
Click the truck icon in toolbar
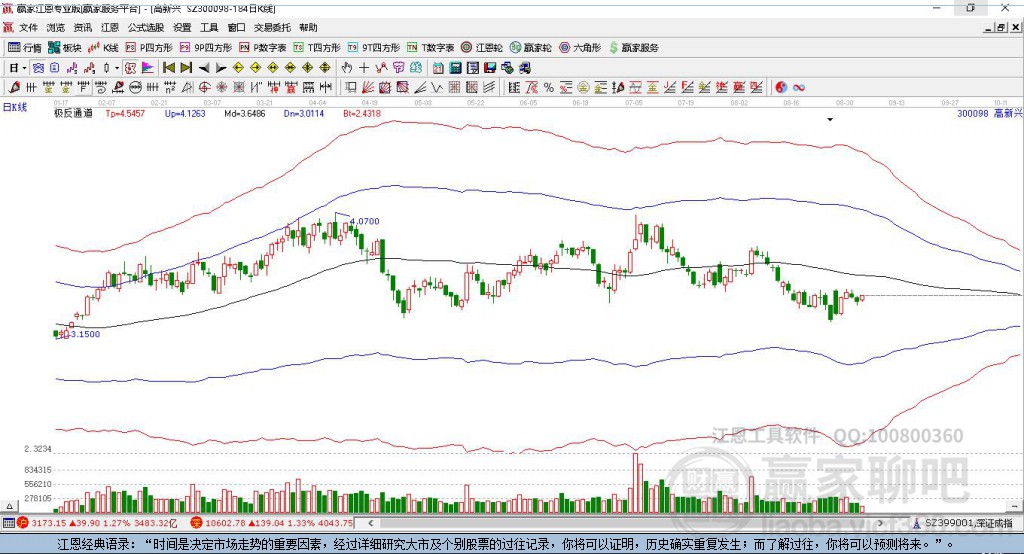tap(524, 68)
